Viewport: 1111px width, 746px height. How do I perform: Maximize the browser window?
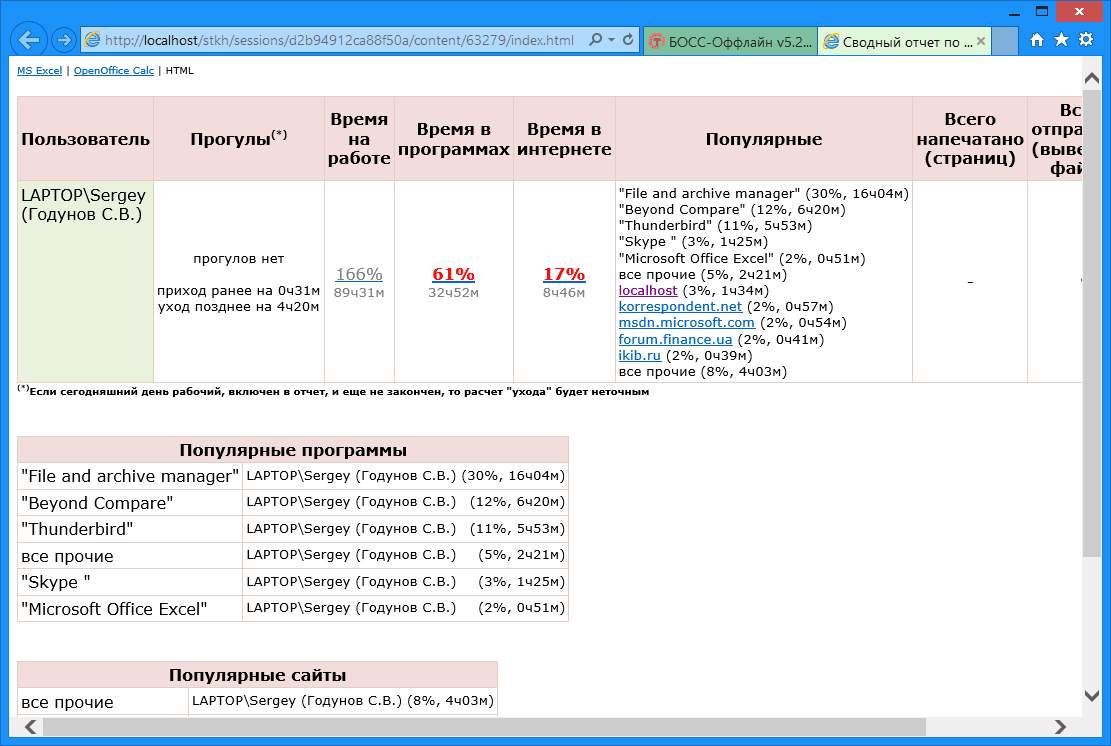(x=1042, y=11)
